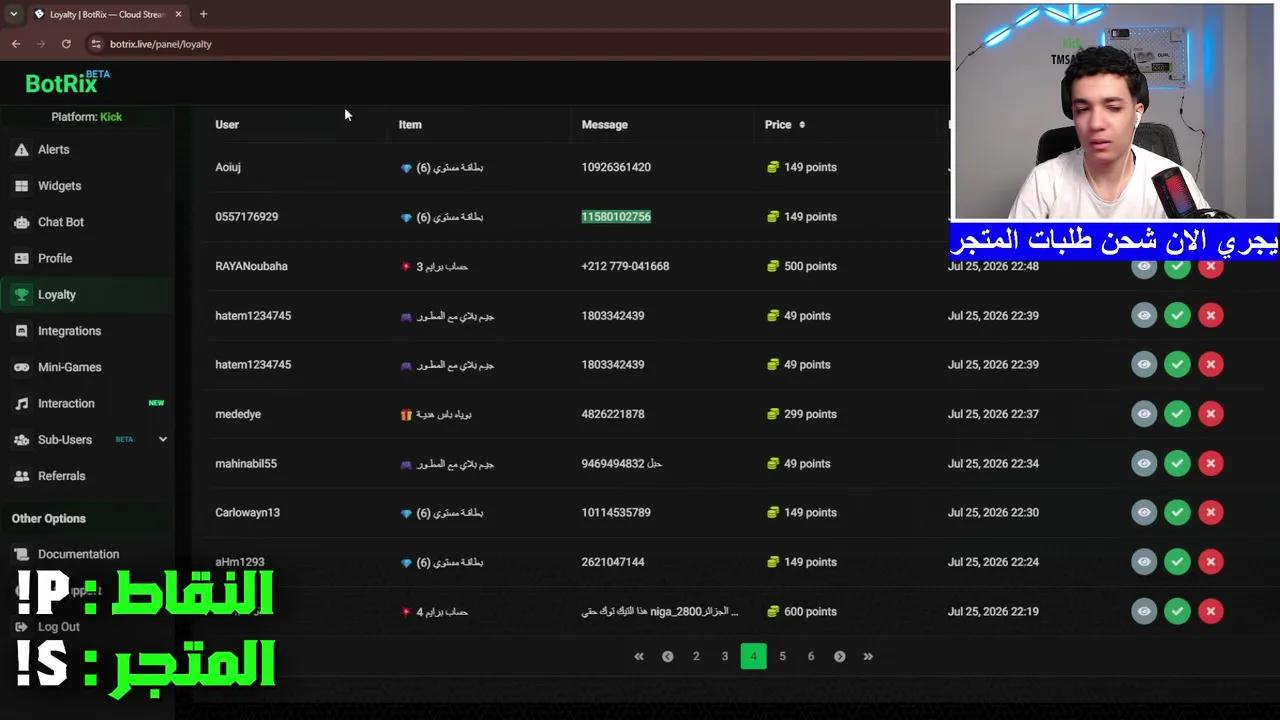This screenshot has width=1280, height=720.
Task: Go to previous page arrow
Action: [667, 656]
